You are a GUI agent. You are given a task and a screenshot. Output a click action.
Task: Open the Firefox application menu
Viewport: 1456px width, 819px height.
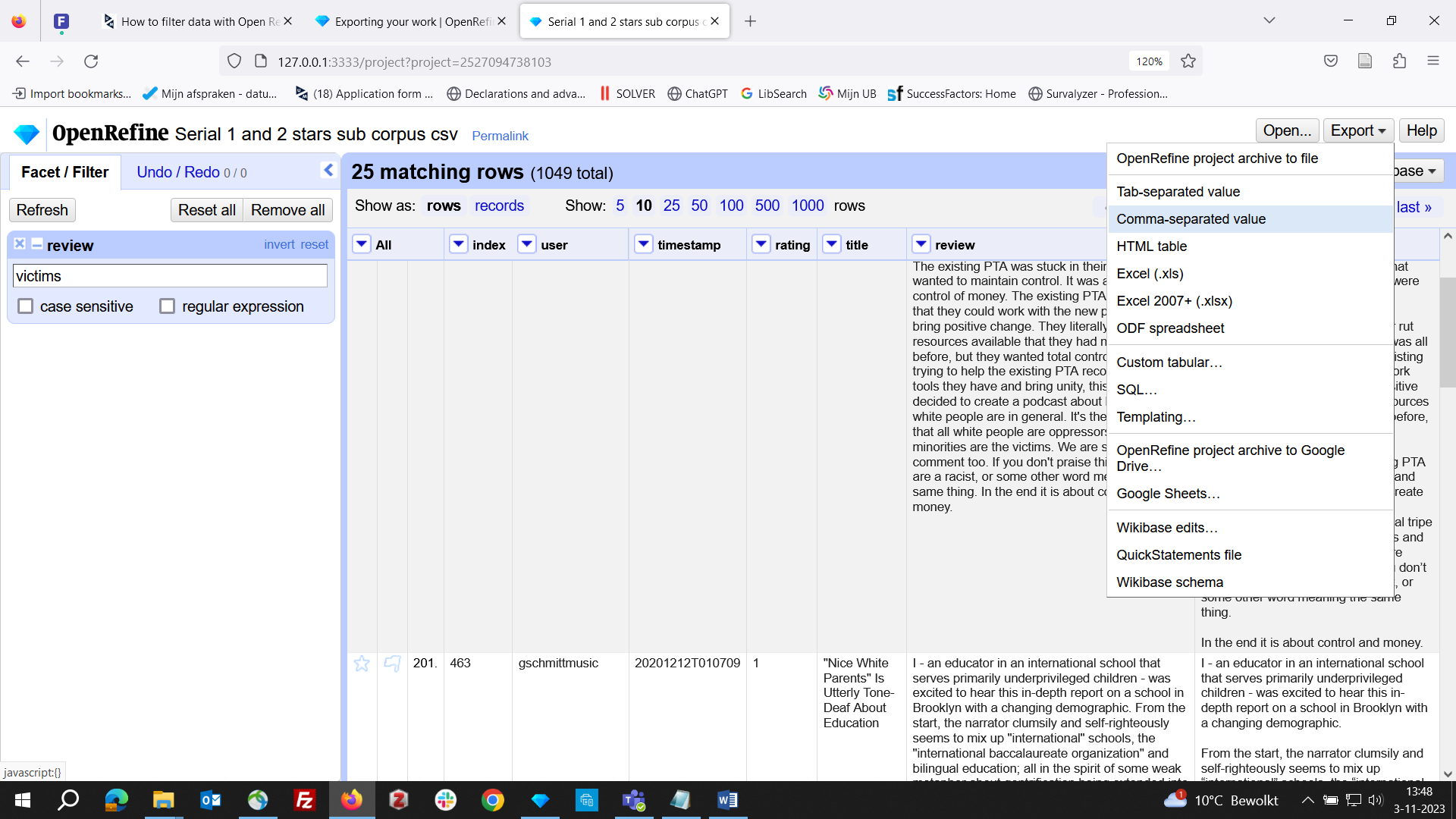(1432, 61)
